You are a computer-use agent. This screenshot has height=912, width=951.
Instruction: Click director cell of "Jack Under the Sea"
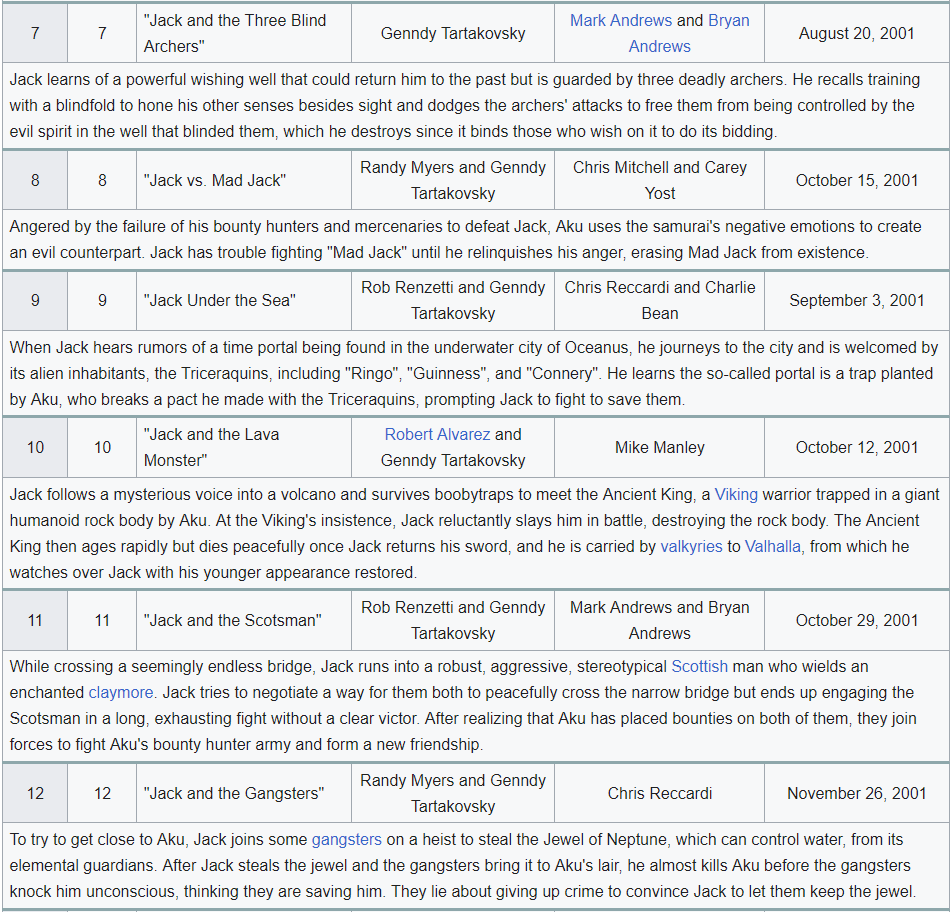coord(453,300)
